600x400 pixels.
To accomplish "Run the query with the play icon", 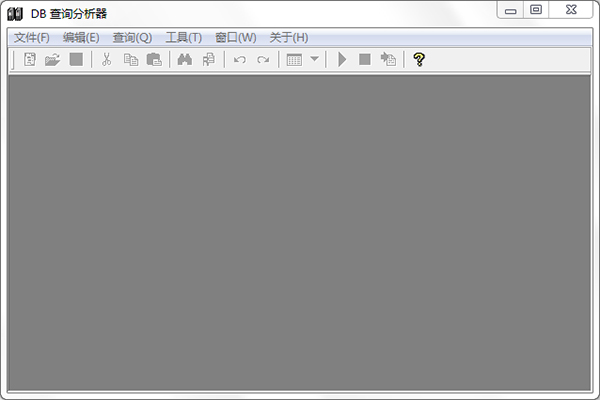I will (342, 60).
